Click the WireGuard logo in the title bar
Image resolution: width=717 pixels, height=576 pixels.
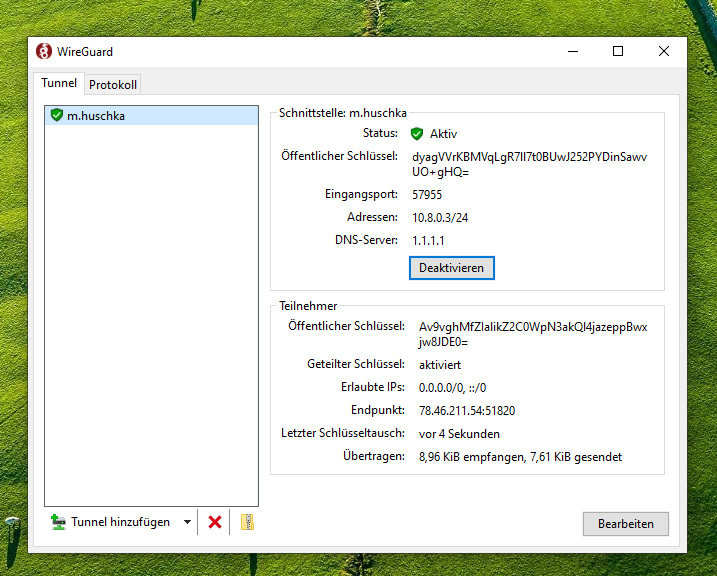point(44,51)
